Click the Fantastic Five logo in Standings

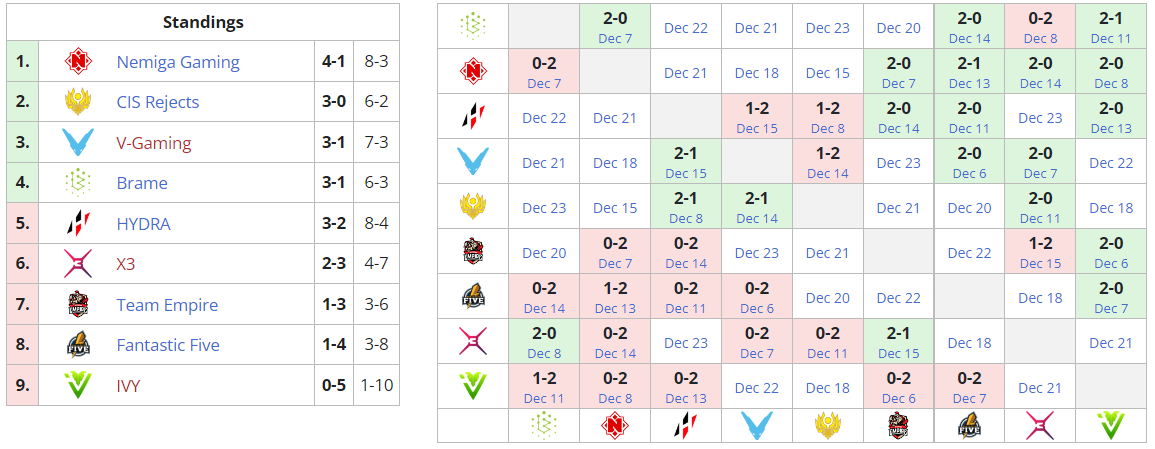[78, 345]
